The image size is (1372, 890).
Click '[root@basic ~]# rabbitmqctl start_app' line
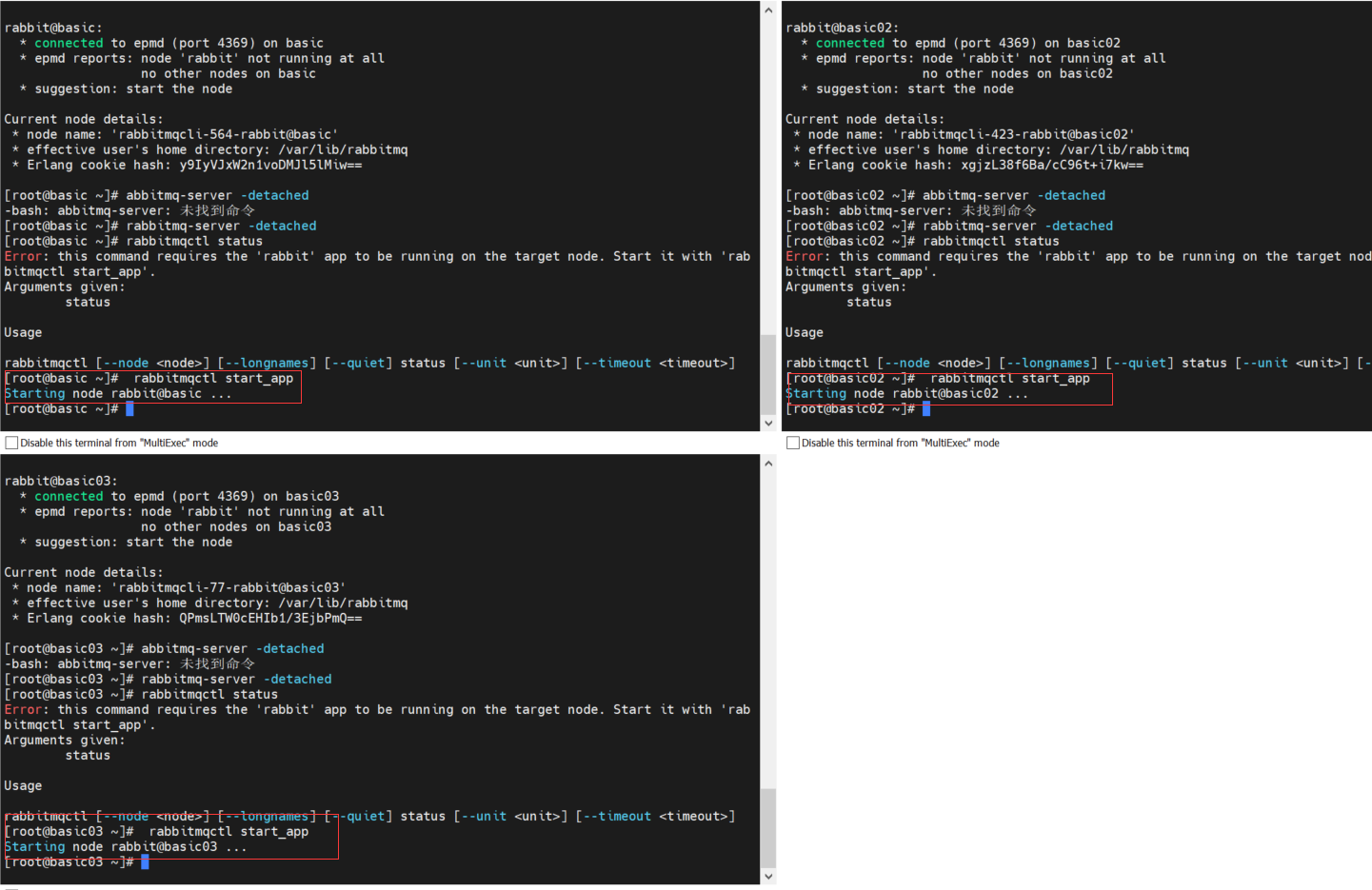tap(149, 378)
